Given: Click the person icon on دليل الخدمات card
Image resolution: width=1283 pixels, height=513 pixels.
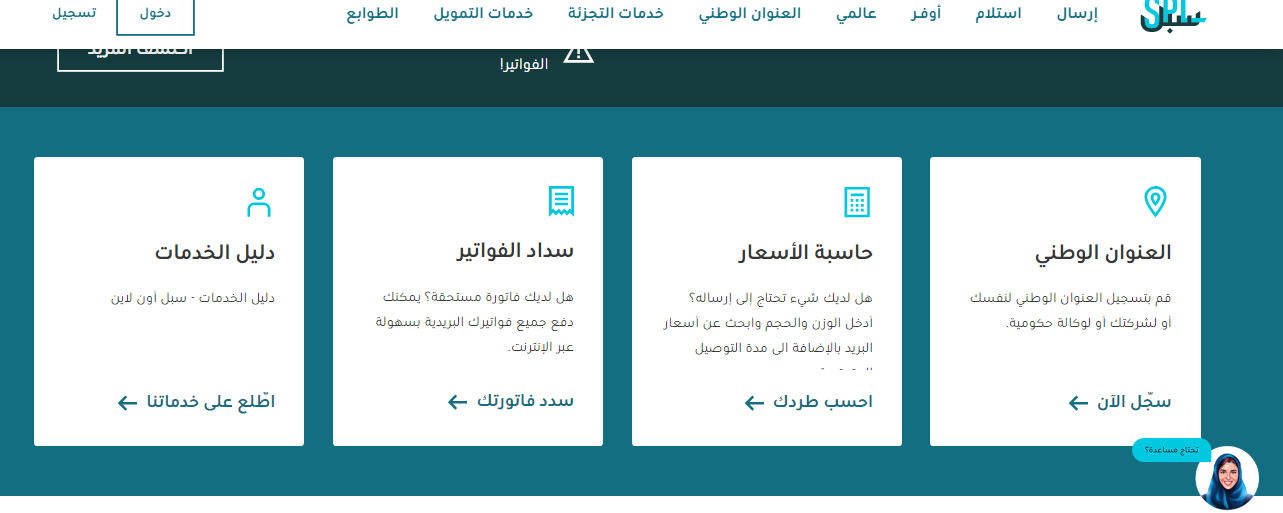Looking at the screenshot, I should point(259,202).
